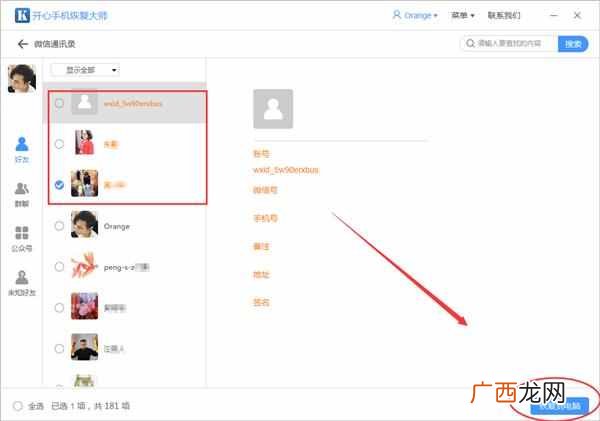Screen dimensions: 600x421
Task: Close the recovery app window
Action: click(x=577, y=15)
